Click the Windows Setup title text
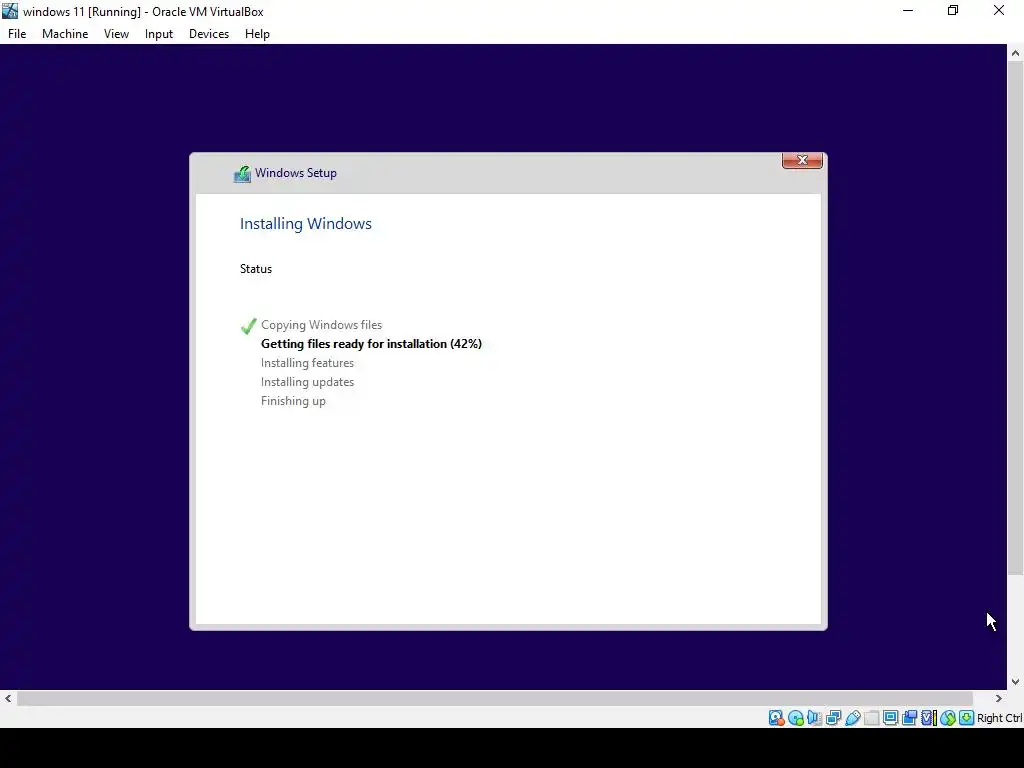Viewport: 1024px width, 768px height. coord(296,173)
